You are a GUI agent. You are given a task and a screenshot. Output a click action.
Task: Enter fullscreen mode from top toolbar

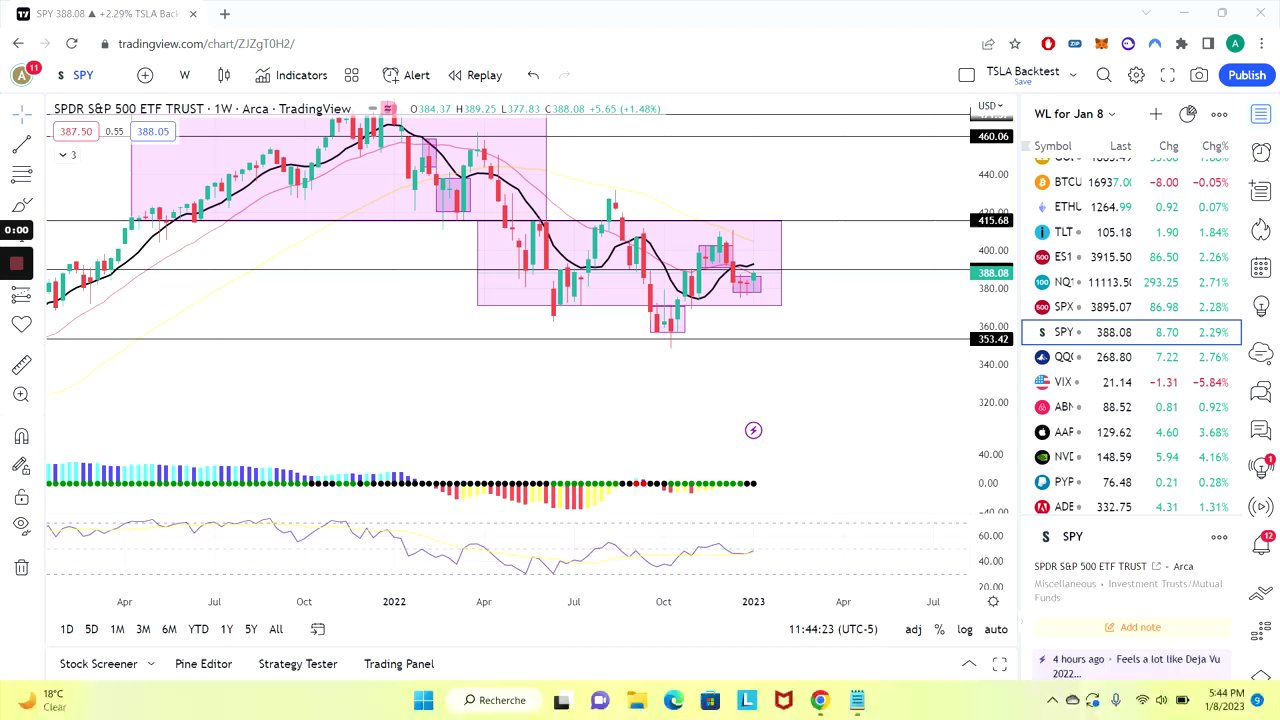coord(1168,75)
